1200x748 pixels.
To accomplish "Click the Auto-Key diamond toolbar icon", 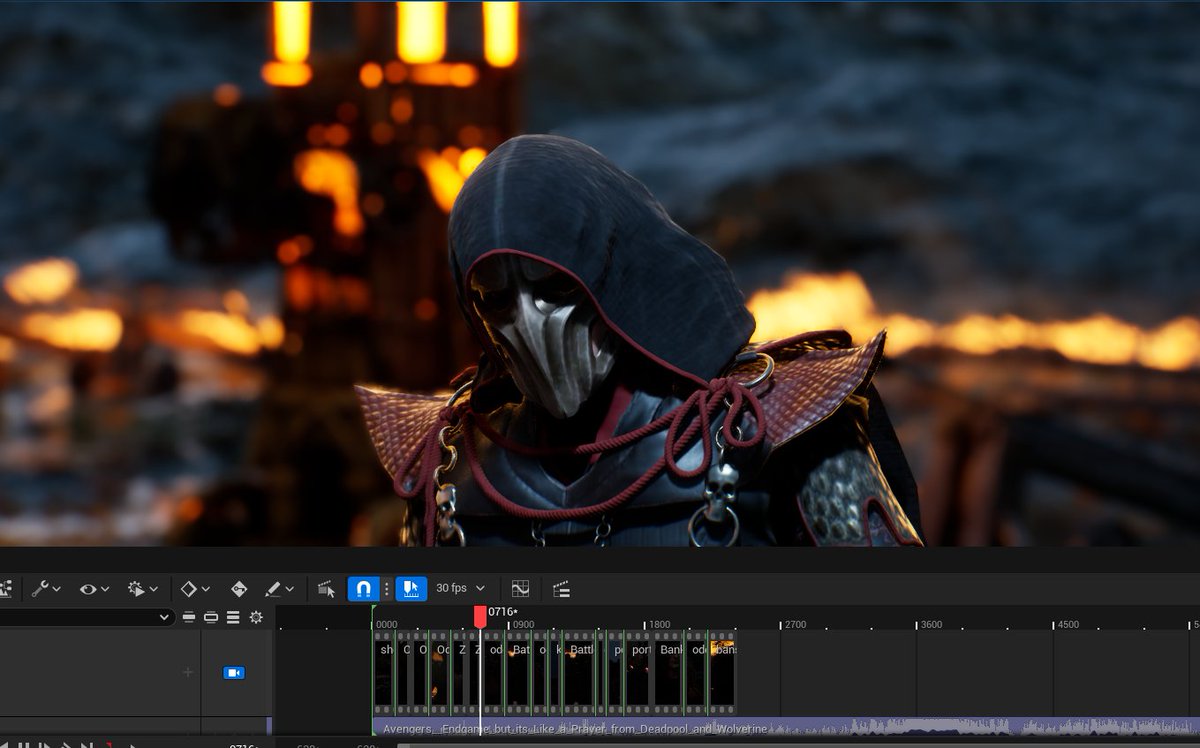I will coord(239,589).
